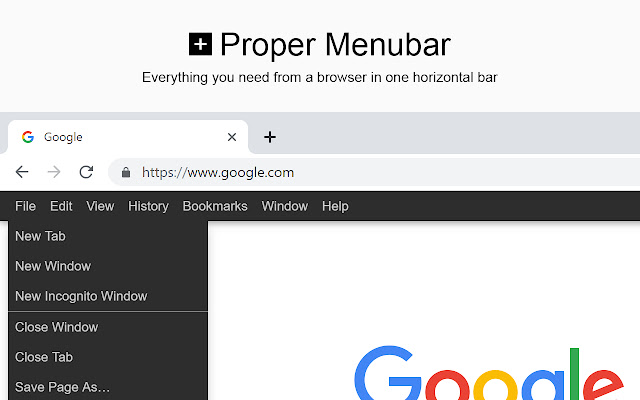Reload the page with the refresh icon

[86, 172]
